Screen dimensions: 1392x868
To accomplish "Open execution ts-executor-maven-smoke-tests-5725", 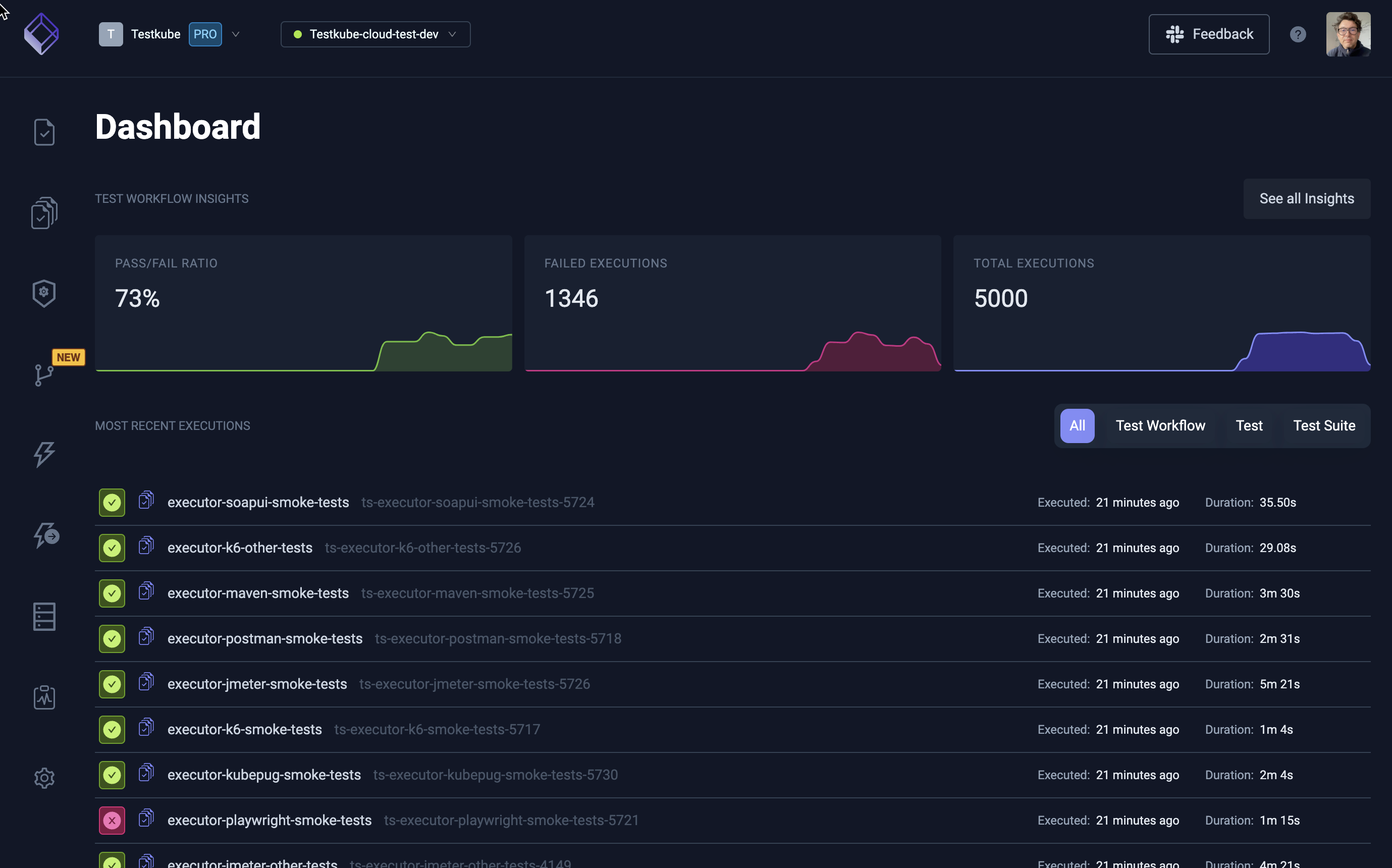I will 477,593.
